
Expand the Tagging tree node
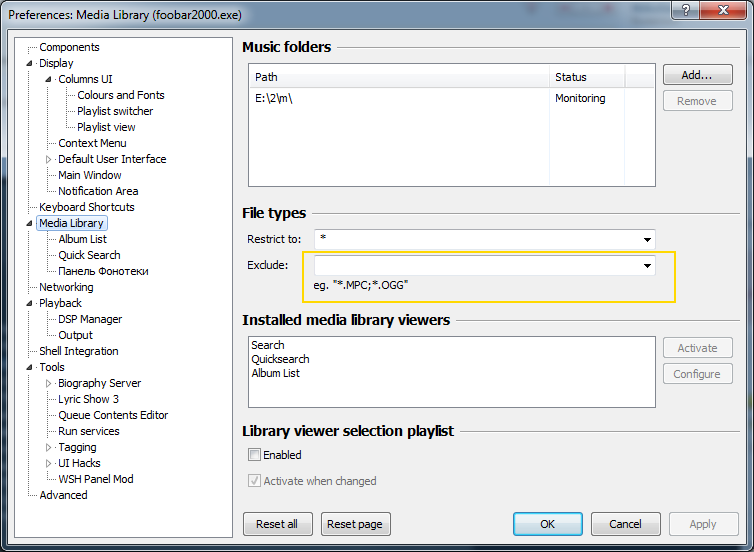(49, 447)
